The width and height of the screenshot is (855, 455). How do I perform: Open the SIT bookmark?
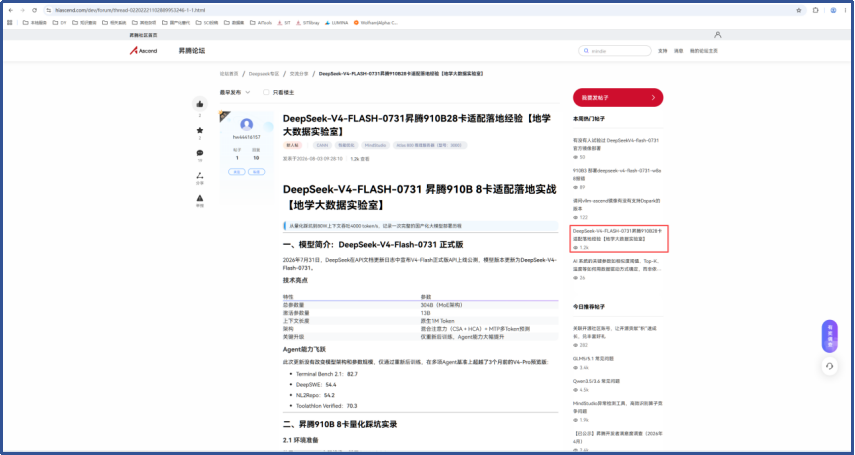coord(284,23)
